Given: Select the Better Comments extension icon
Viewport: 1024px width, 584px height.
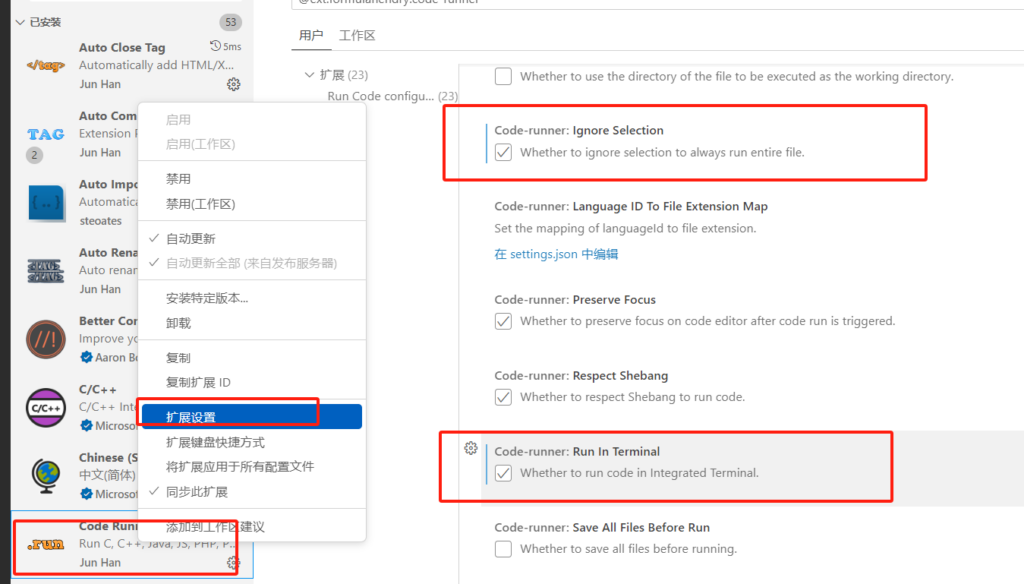Looking at the screenshot, I should (46, 339).
